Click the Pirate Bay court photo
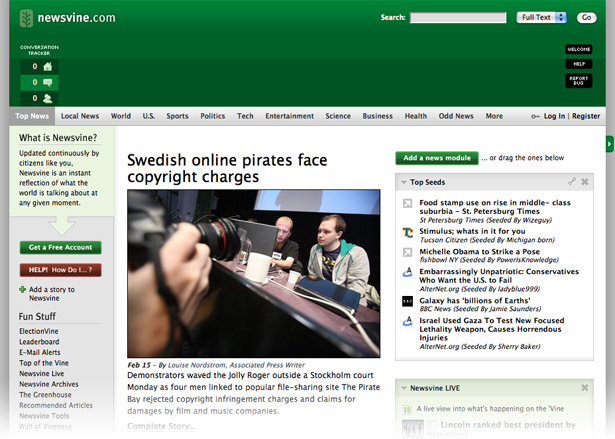Screen dimensions: 615x439 coord(254,273)
